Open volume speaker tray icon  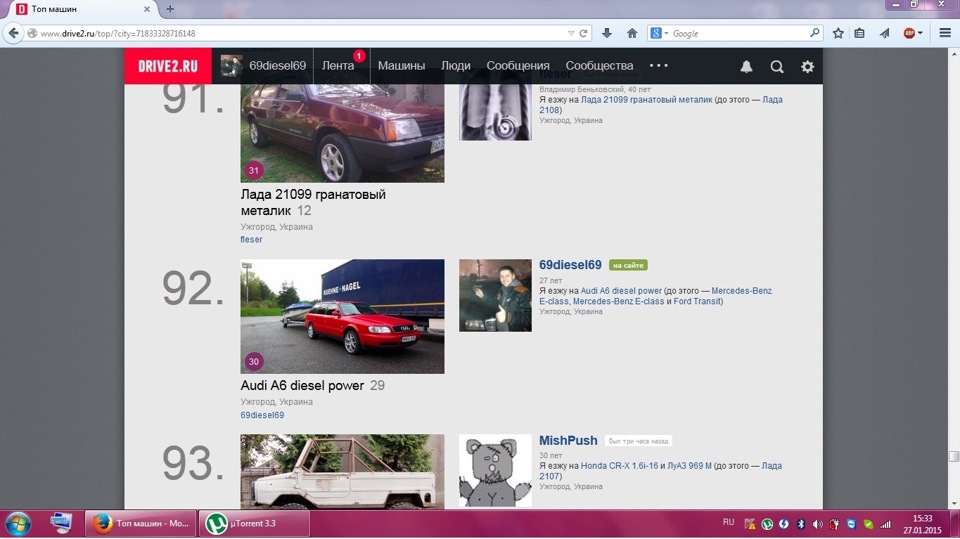tap(817, 524)
